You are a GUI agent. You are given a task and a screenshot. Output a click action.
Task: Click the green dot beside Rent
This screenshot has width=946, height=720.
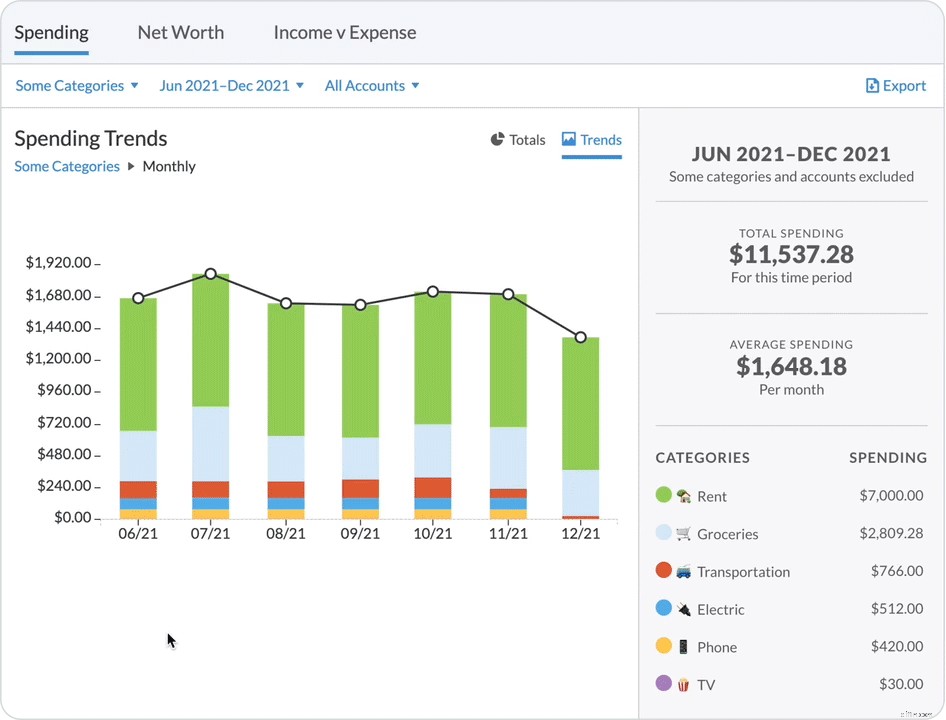tap(665, 496)
